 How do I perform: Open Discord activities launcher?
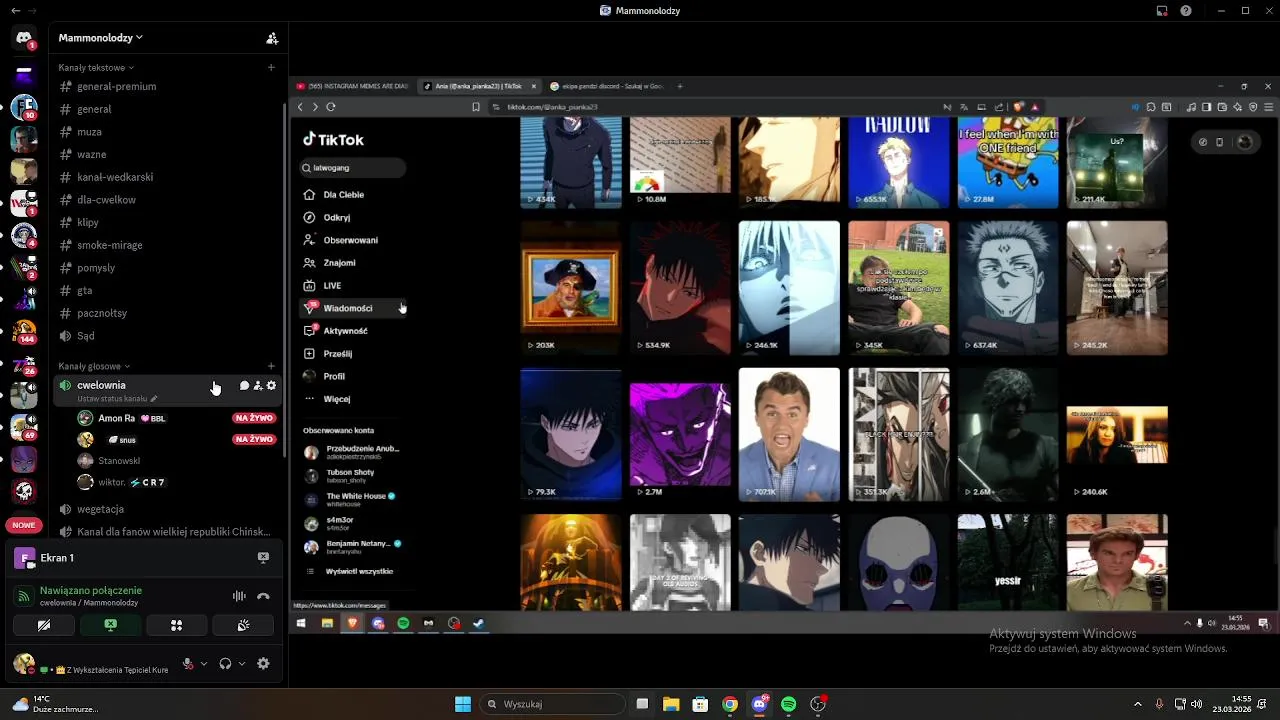[176, 625]
